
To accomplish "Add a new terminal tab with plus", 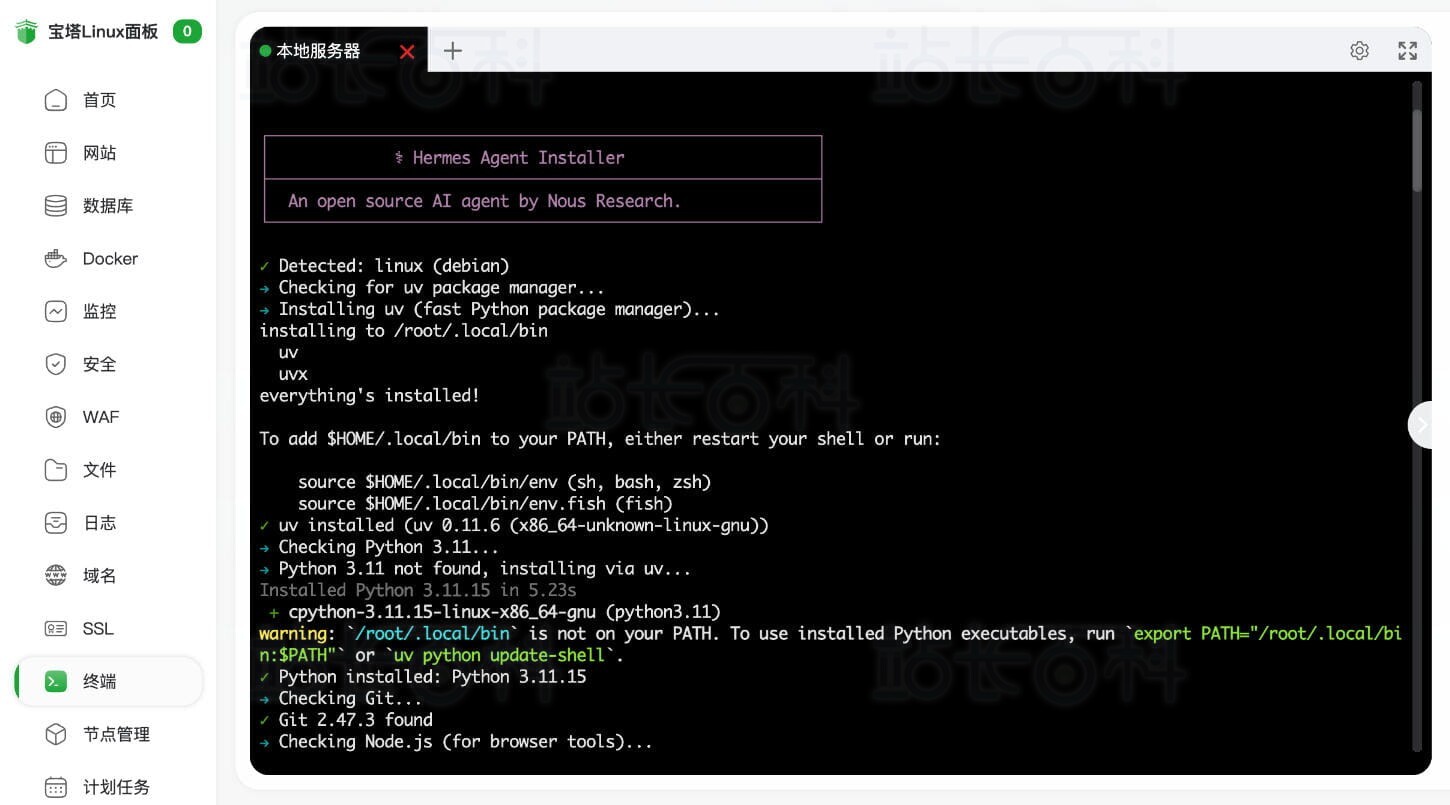I will point(453,51).
